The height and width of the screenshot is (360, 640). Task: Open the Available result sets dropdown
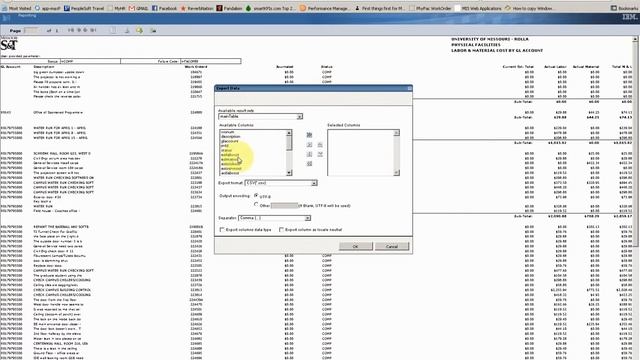click(260, 117)
